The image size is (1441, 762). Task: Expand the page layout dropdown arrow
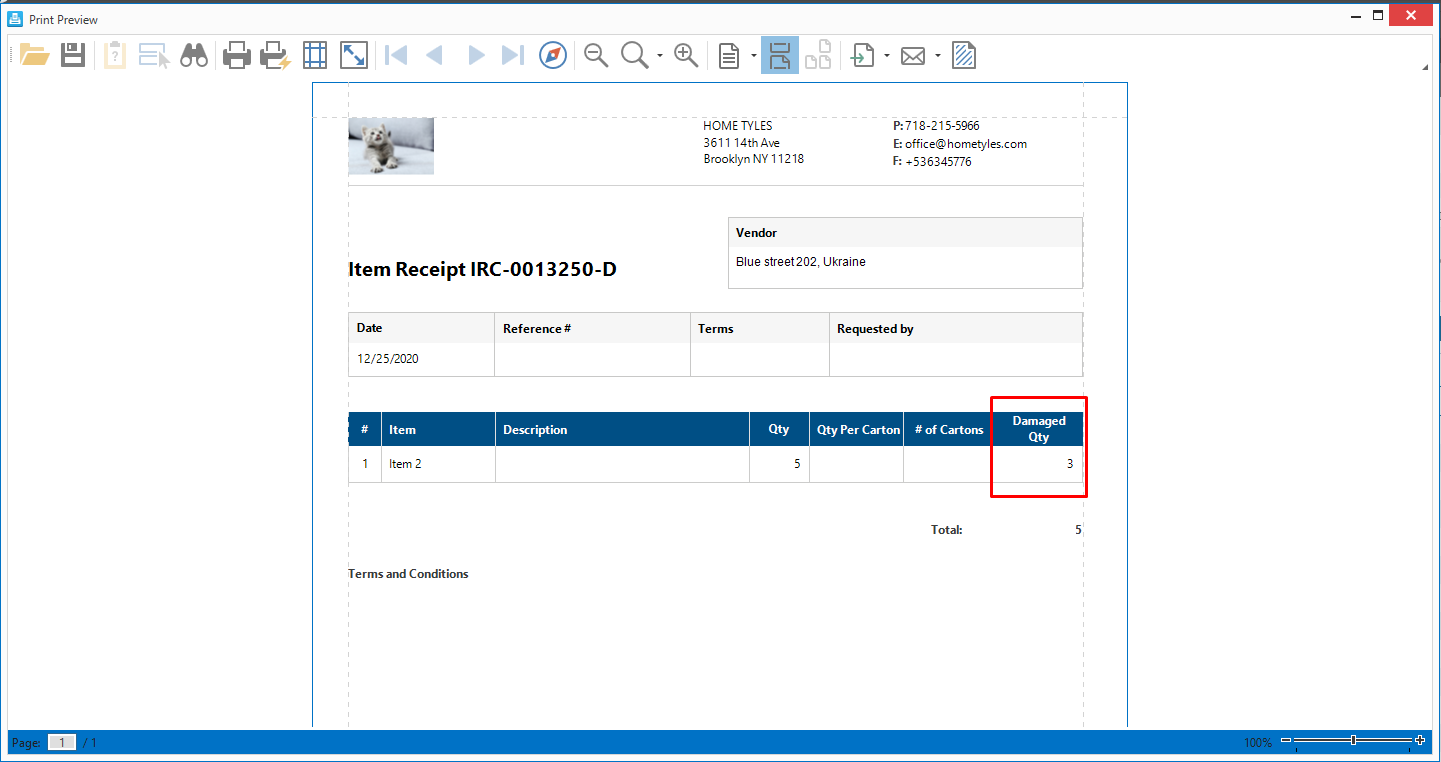tap(753, 56)
